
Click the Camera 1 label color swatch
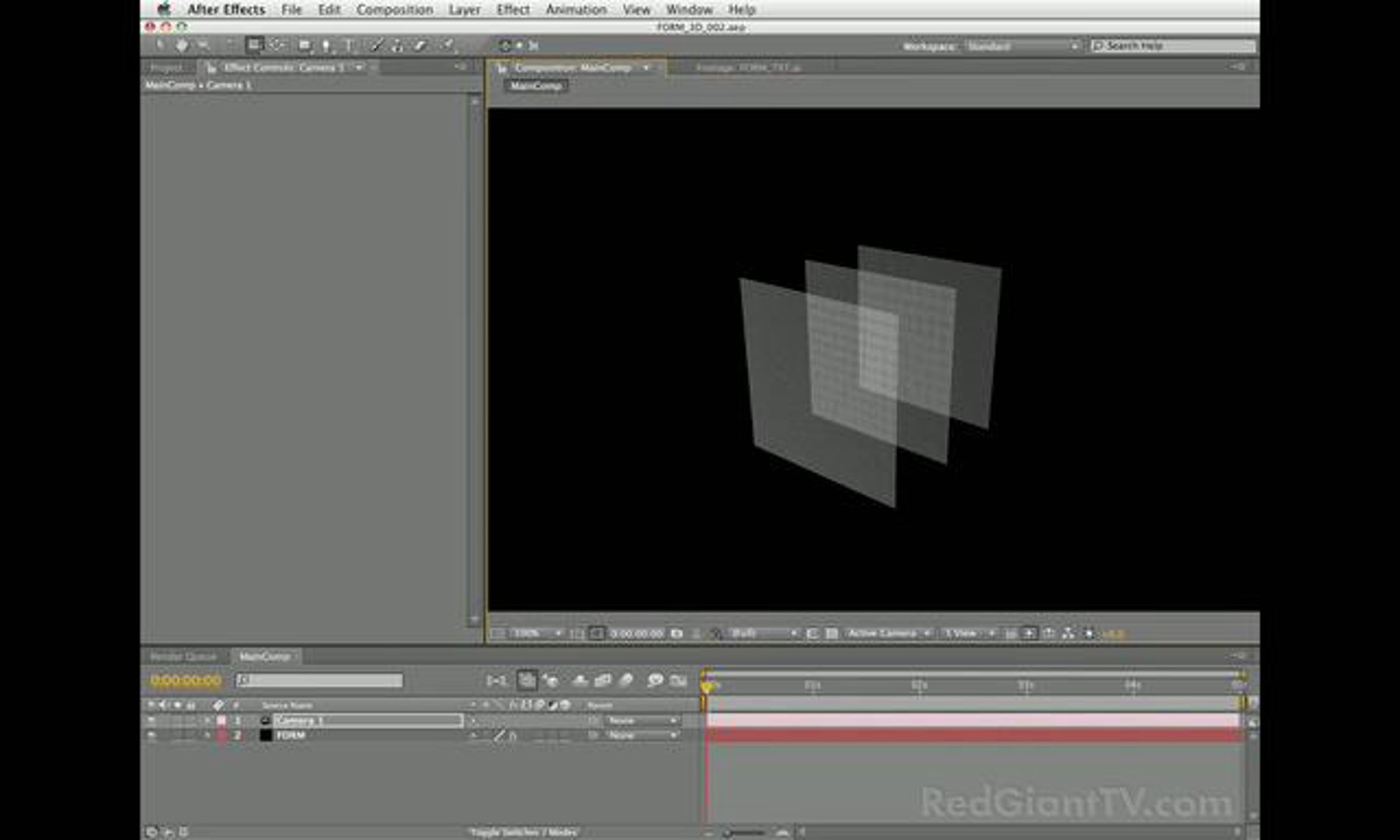222,721
